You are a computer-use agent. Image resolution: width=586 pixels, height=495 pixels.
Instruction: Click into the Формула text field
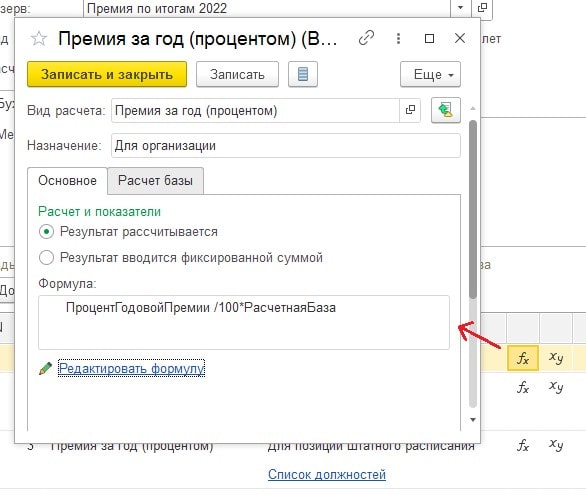tap(244, 322)
